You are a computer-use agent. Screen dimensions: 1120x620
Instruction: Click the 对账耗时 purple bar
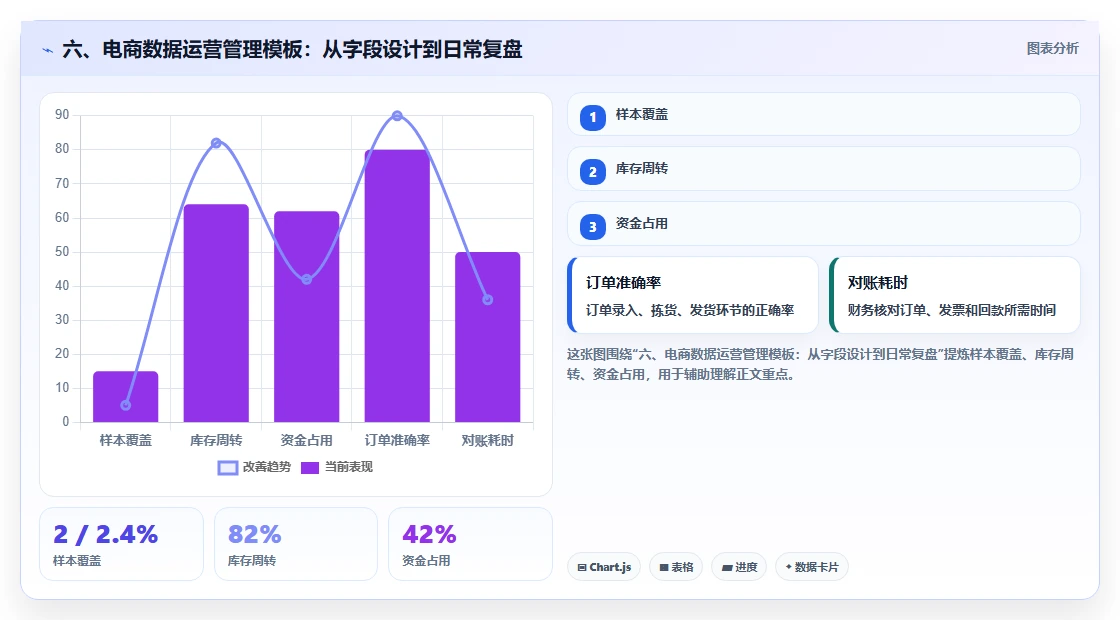click(x=488, y=337)
